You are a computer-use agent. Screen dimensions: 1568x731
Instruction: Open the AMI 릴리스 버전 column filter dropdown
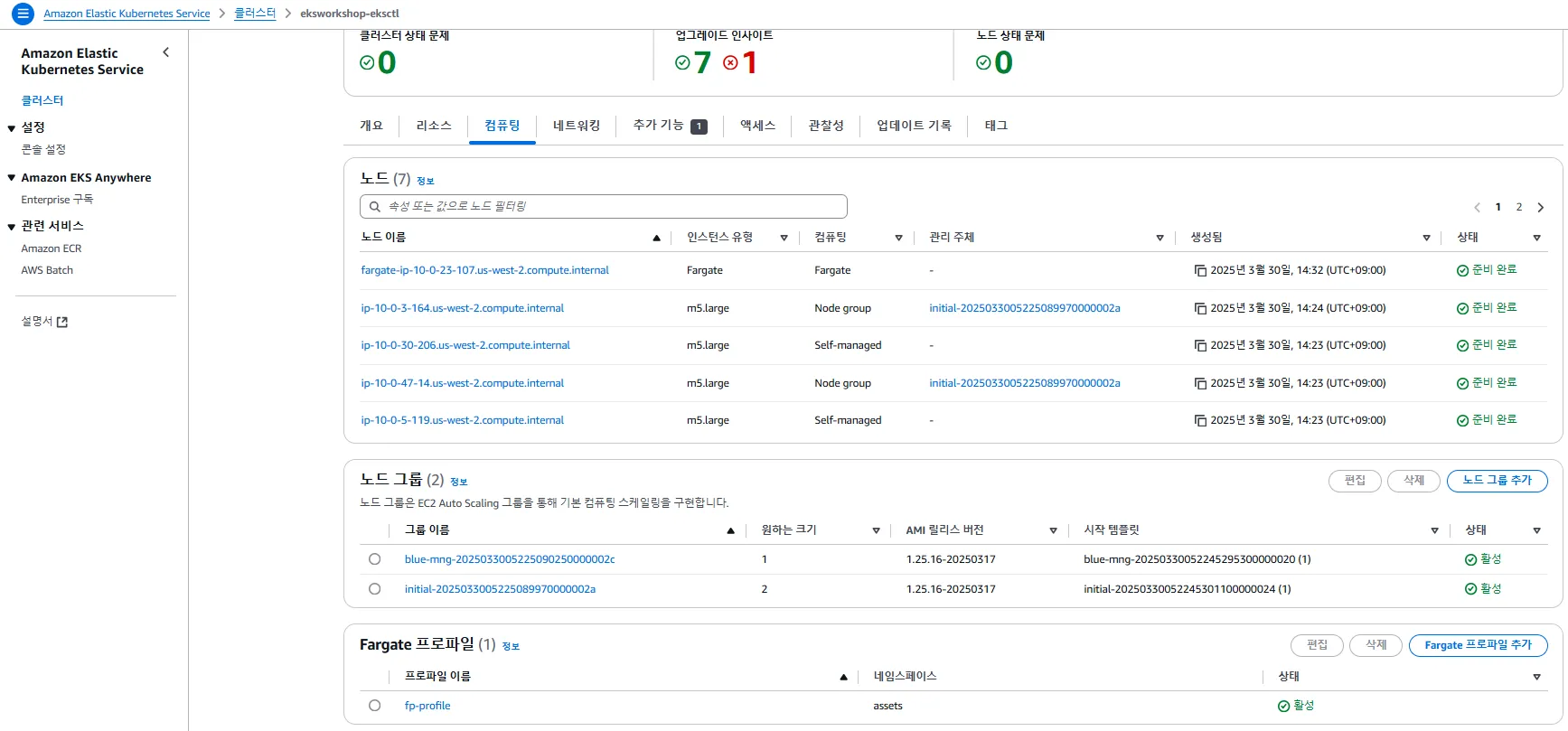[x=1053, y=530]
